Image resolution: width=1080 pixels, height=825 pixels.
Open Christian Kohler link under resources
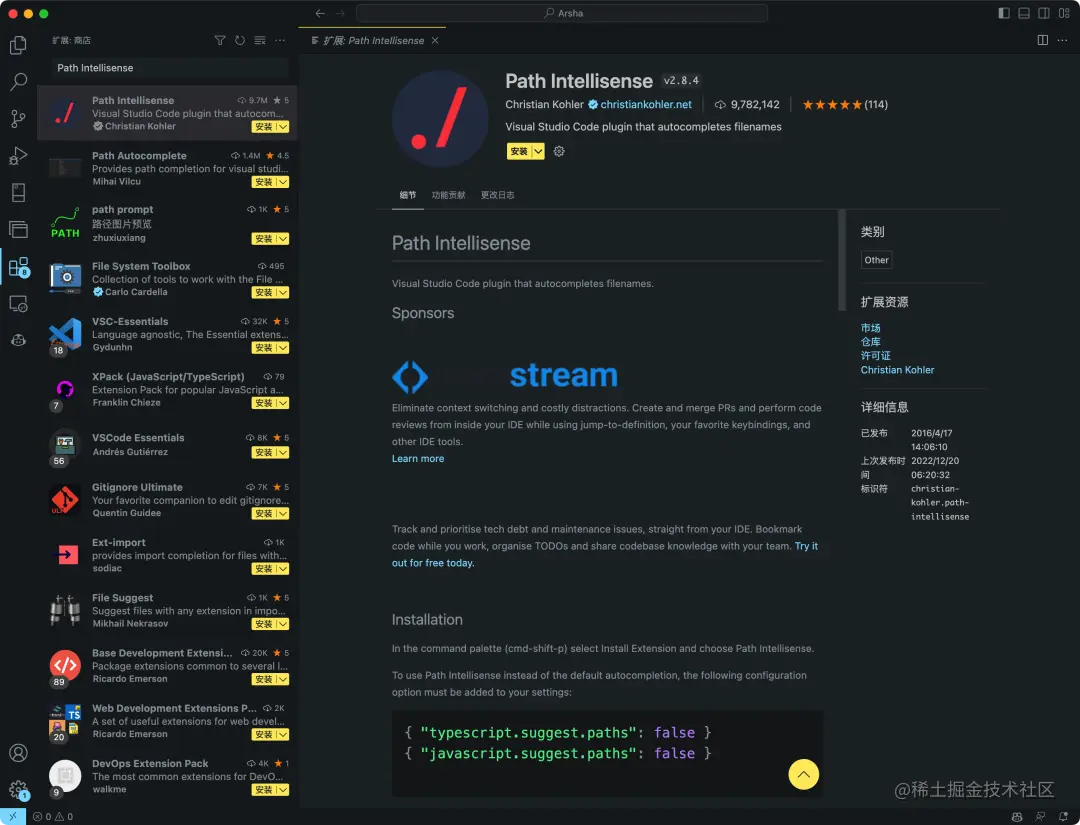[x=897, y=370]
